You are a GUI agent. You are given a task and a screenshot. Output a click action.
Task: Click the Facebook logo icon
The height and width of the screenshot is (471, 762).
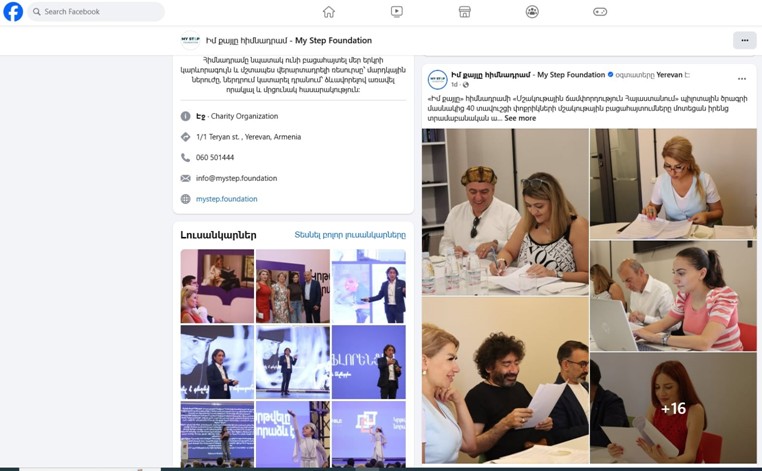(x=13, y=12)
